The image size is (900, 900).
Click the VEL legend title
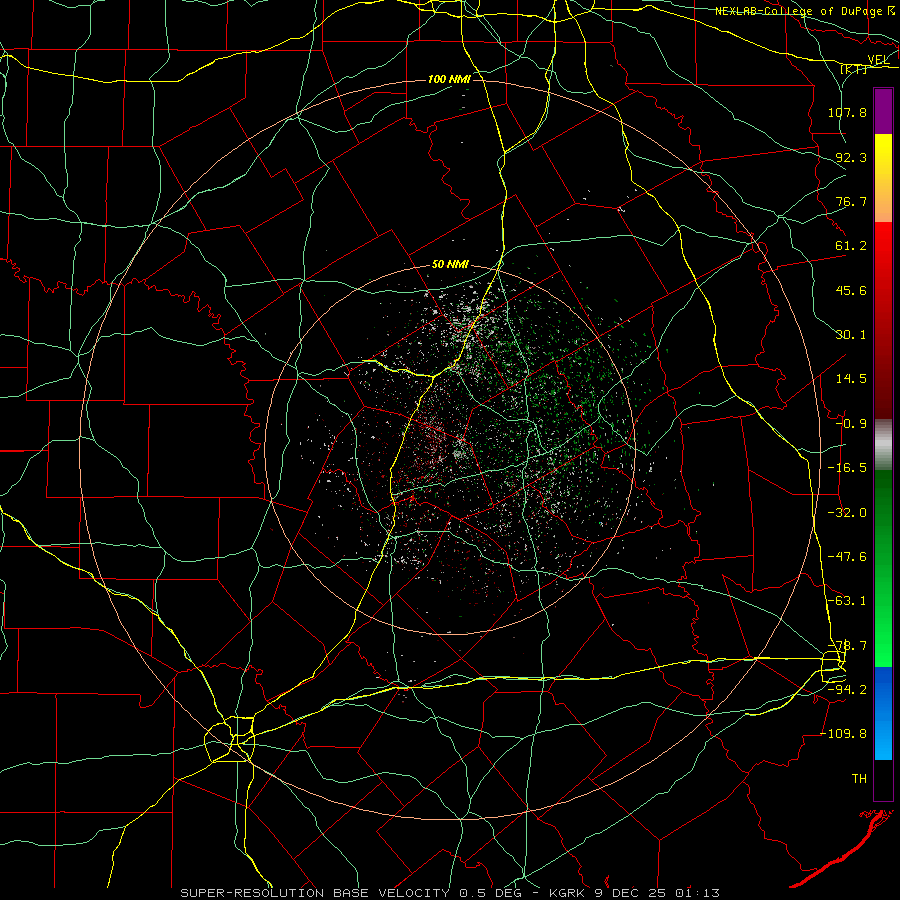[x=878, y=60]
